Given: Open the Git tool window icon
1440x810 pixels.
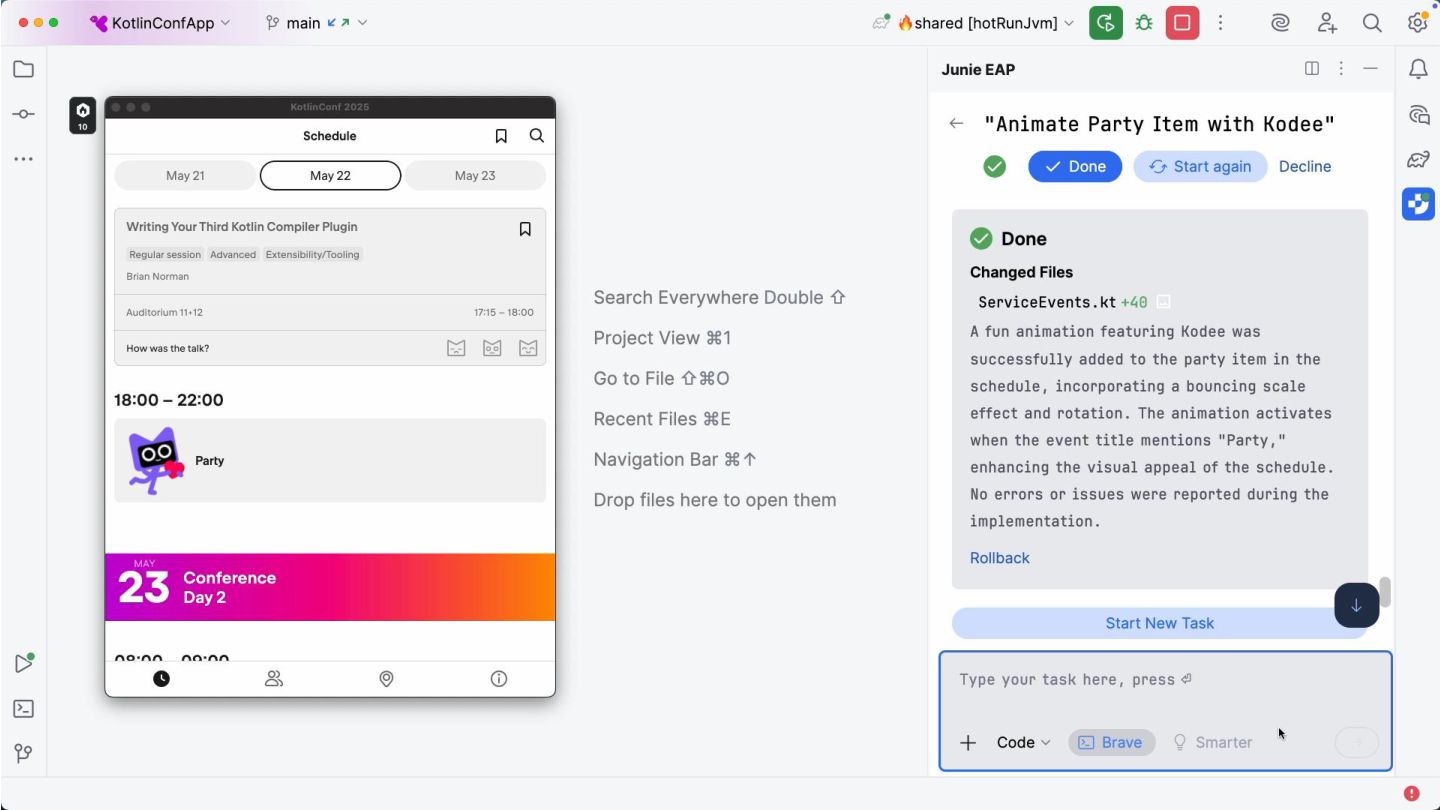Looking at the screenshot, I should click(x=23, y=754).
